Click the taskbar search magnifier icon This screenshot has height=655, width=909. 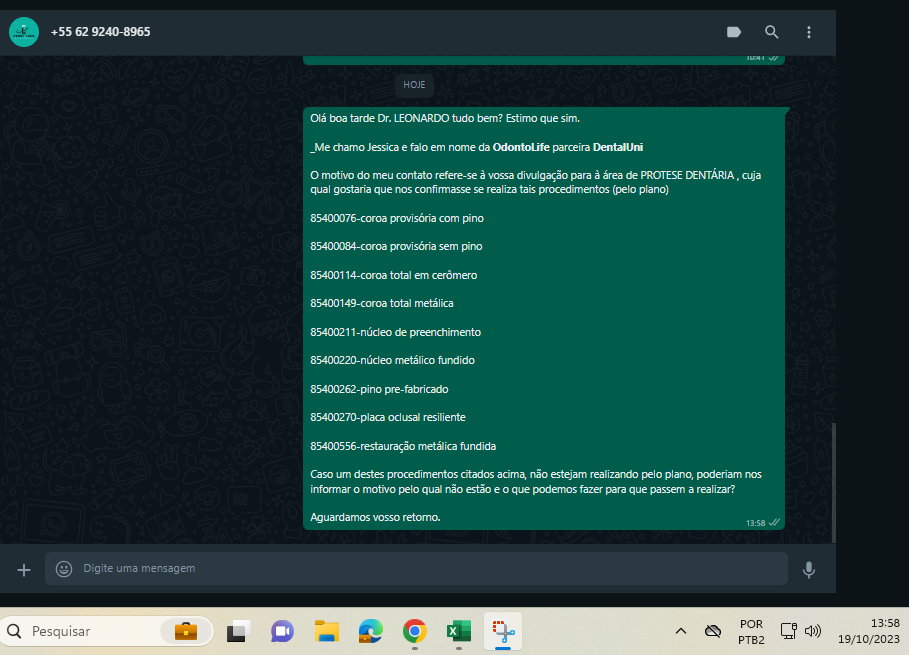[14, 631]
